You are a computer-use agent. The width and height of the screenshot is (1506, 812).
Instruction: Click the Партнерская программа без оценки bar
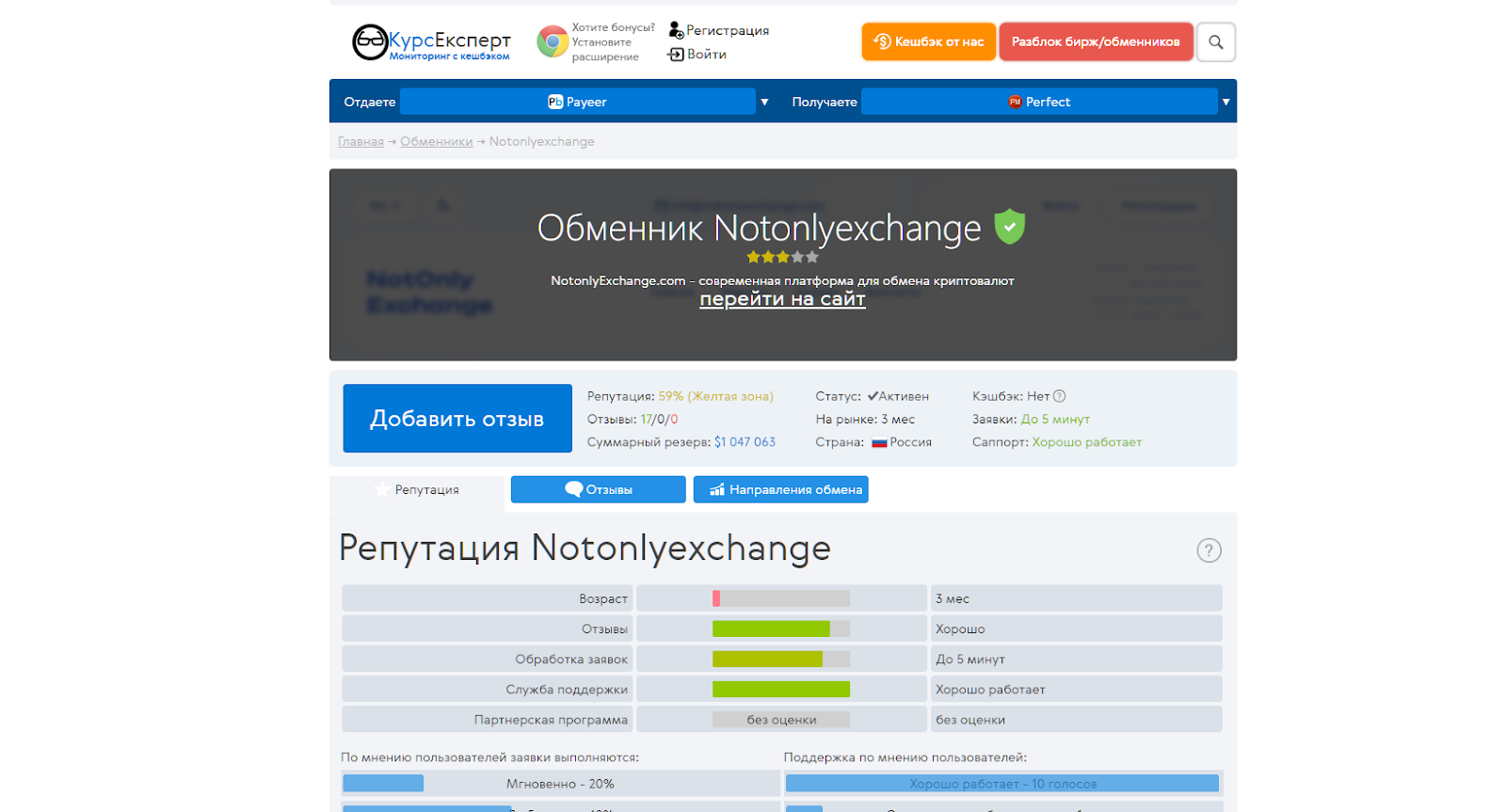781,720
